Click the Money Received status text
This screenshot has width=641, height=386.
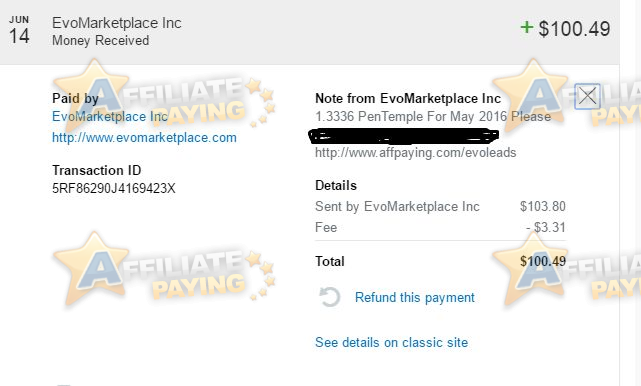[101, 40]
